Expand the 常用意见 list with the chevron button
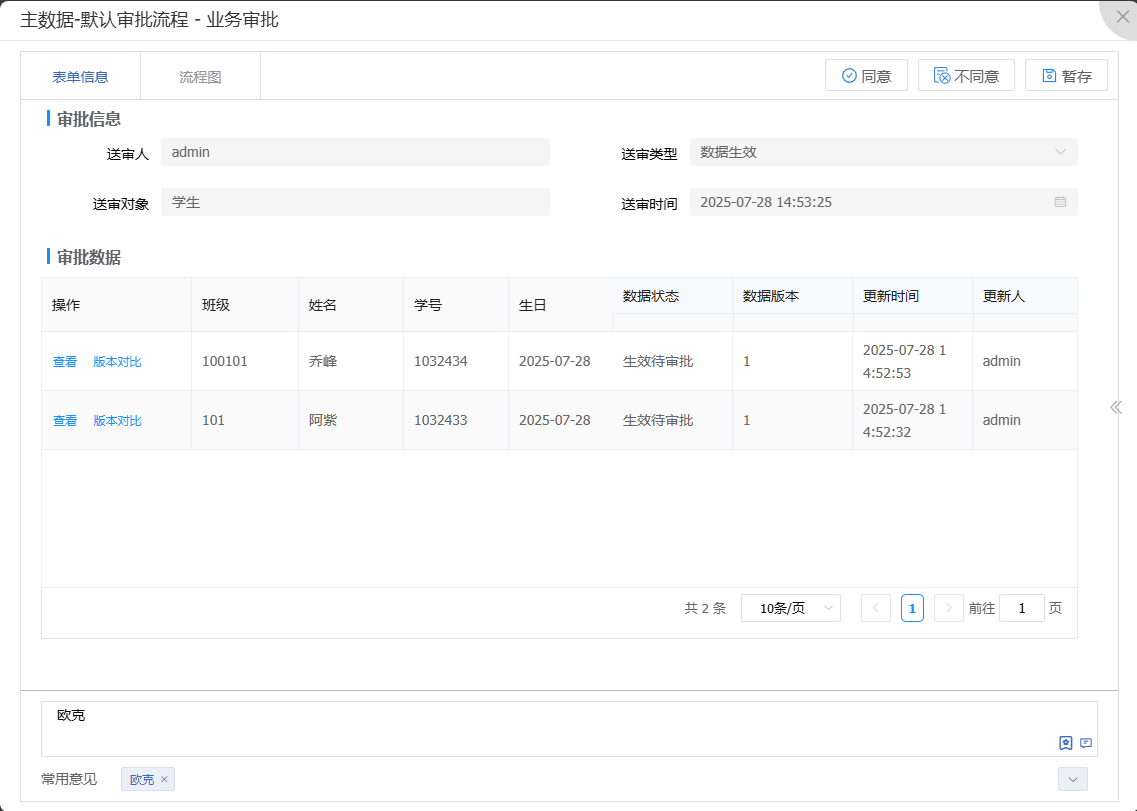This screenshot has height=811, width=1137. tap(1072, 779)
